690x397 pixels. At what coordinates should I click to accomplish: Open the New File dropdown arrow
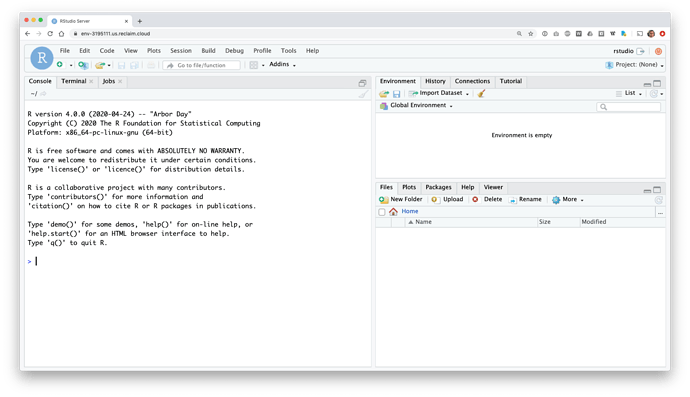[71, 65]
